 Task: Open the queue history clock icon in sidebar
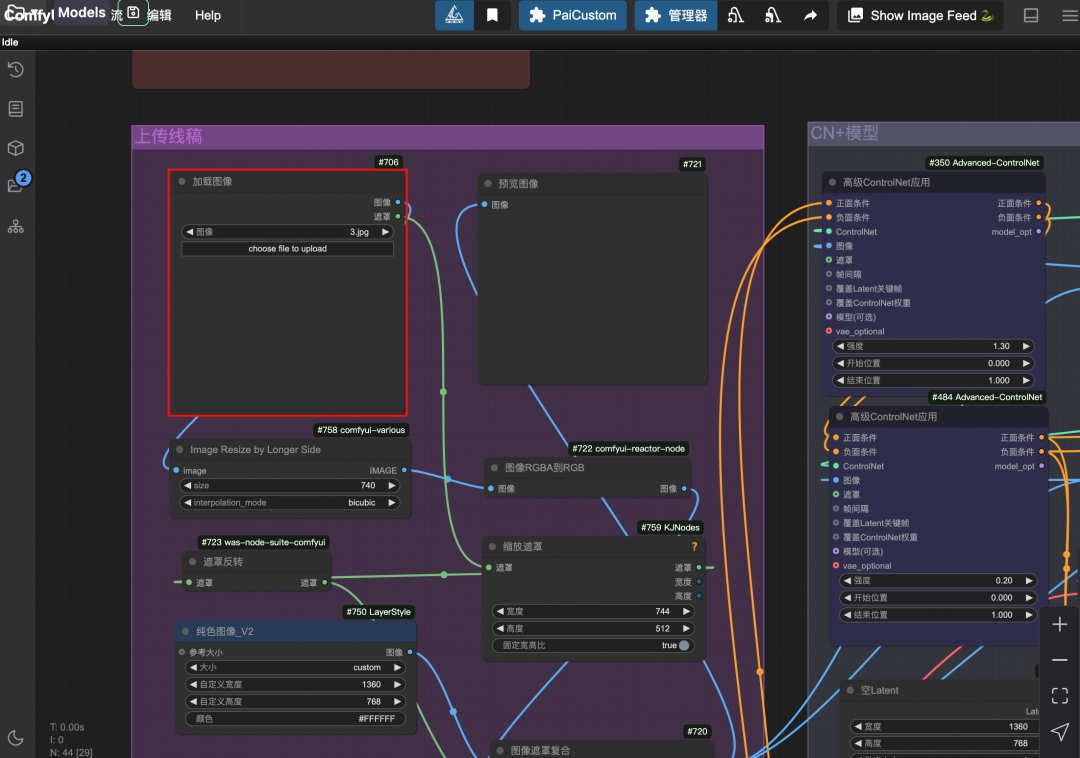point(16,70)
